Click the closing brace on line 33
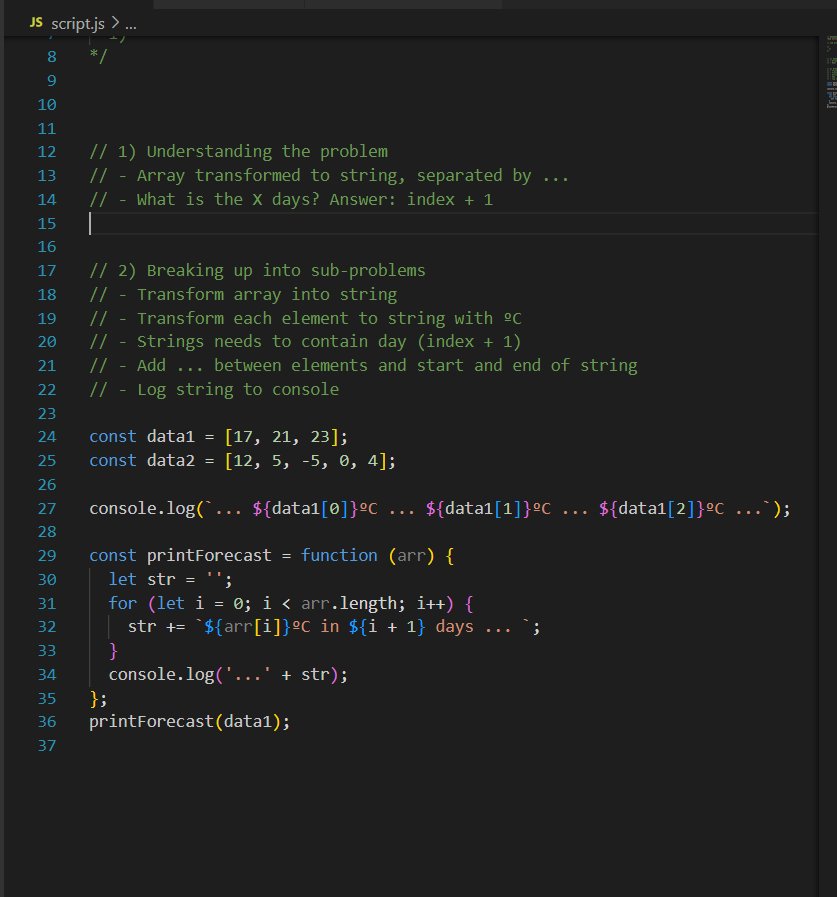Image resolution: width=837 pixels, height=897 pixels. pyautogui.click(x=113, y=651)
